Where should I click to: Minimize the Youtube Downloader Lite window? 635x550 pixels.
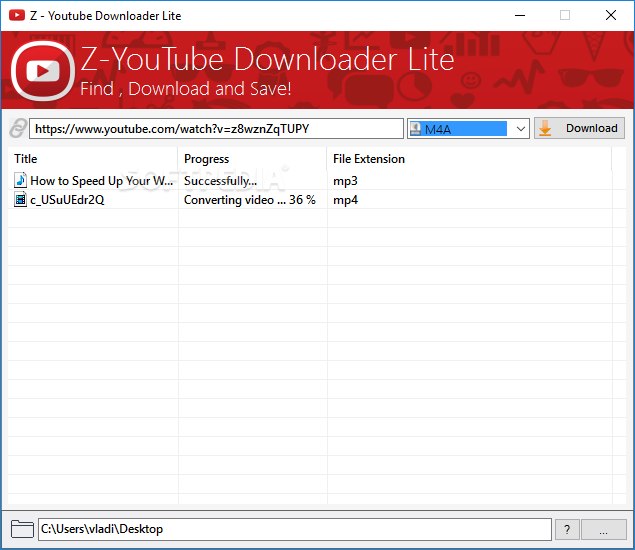point(520,15)
